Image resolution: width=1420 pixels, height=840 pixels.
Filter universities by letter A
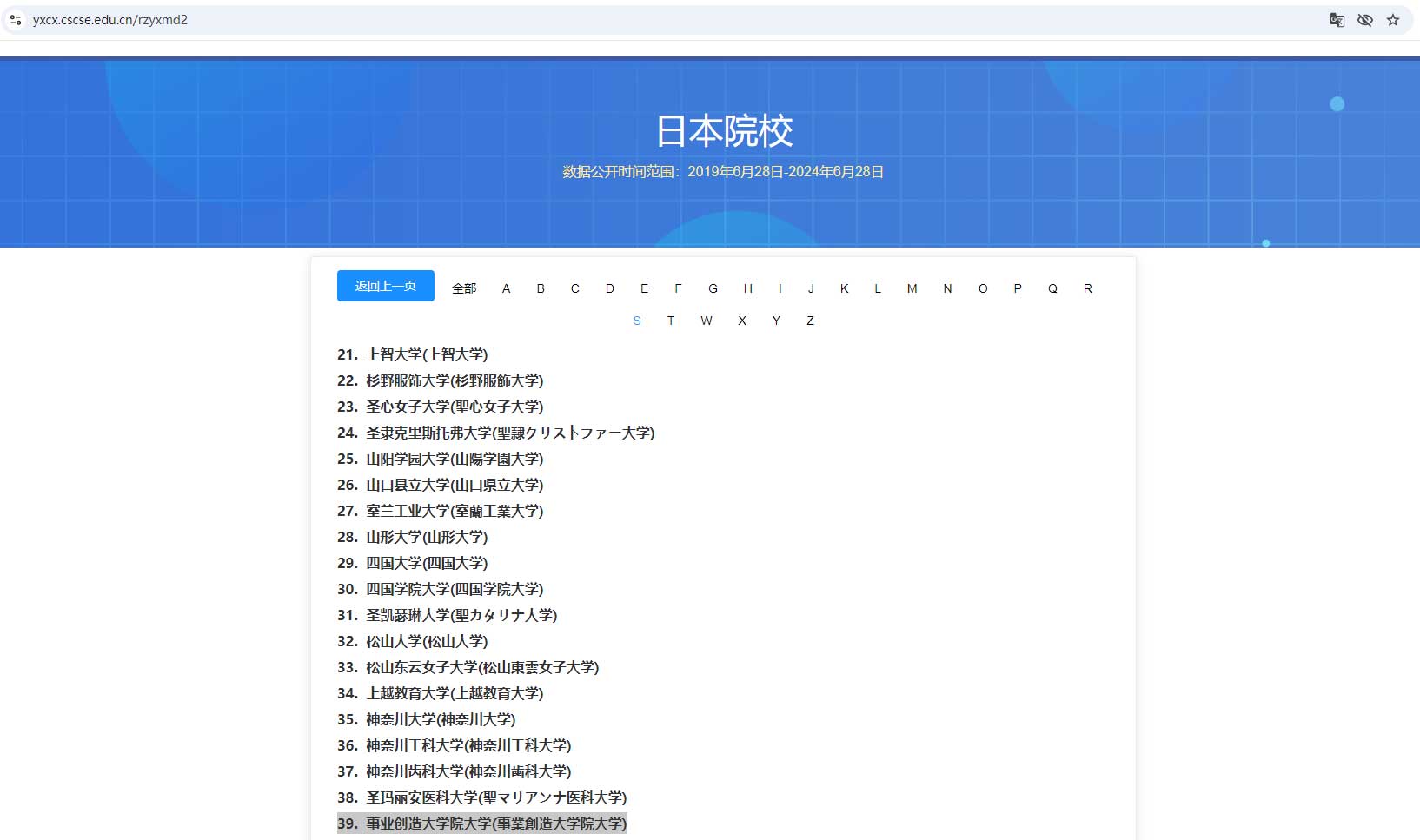click(x=506, y=288)
